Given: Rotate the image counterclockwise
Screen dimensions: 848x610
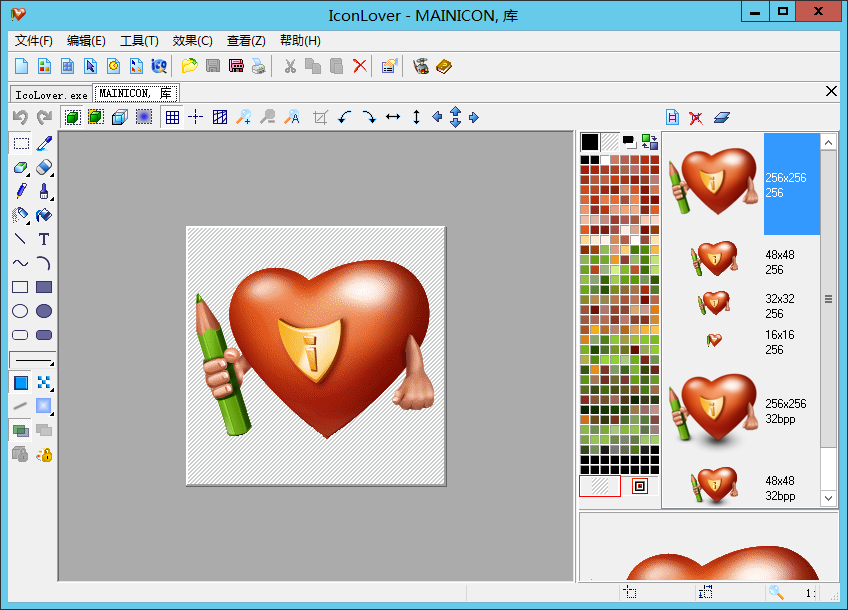Looking at the screenshot, I should 344,117.
